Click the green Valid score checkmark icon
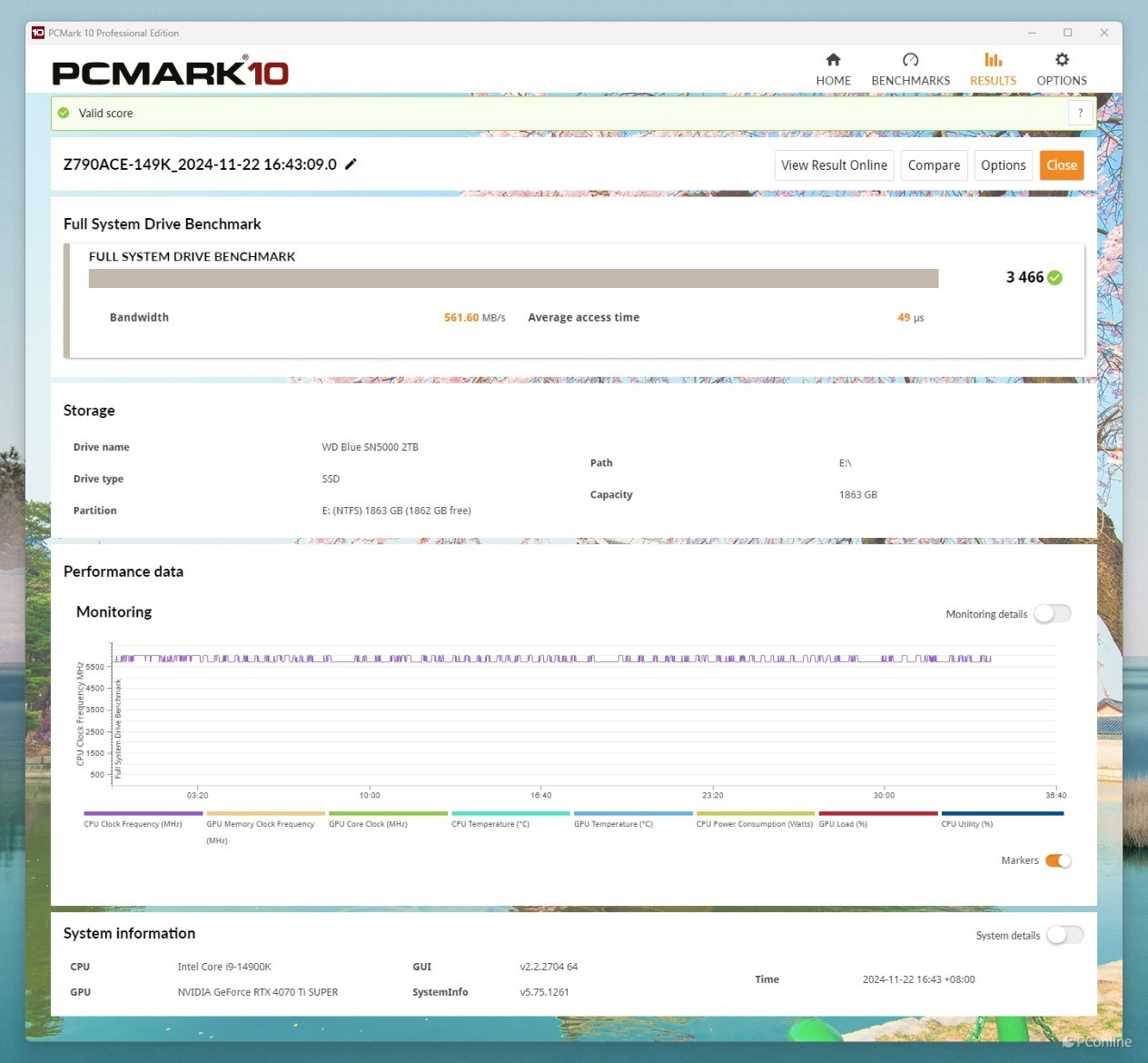 [x=64, y=113]
